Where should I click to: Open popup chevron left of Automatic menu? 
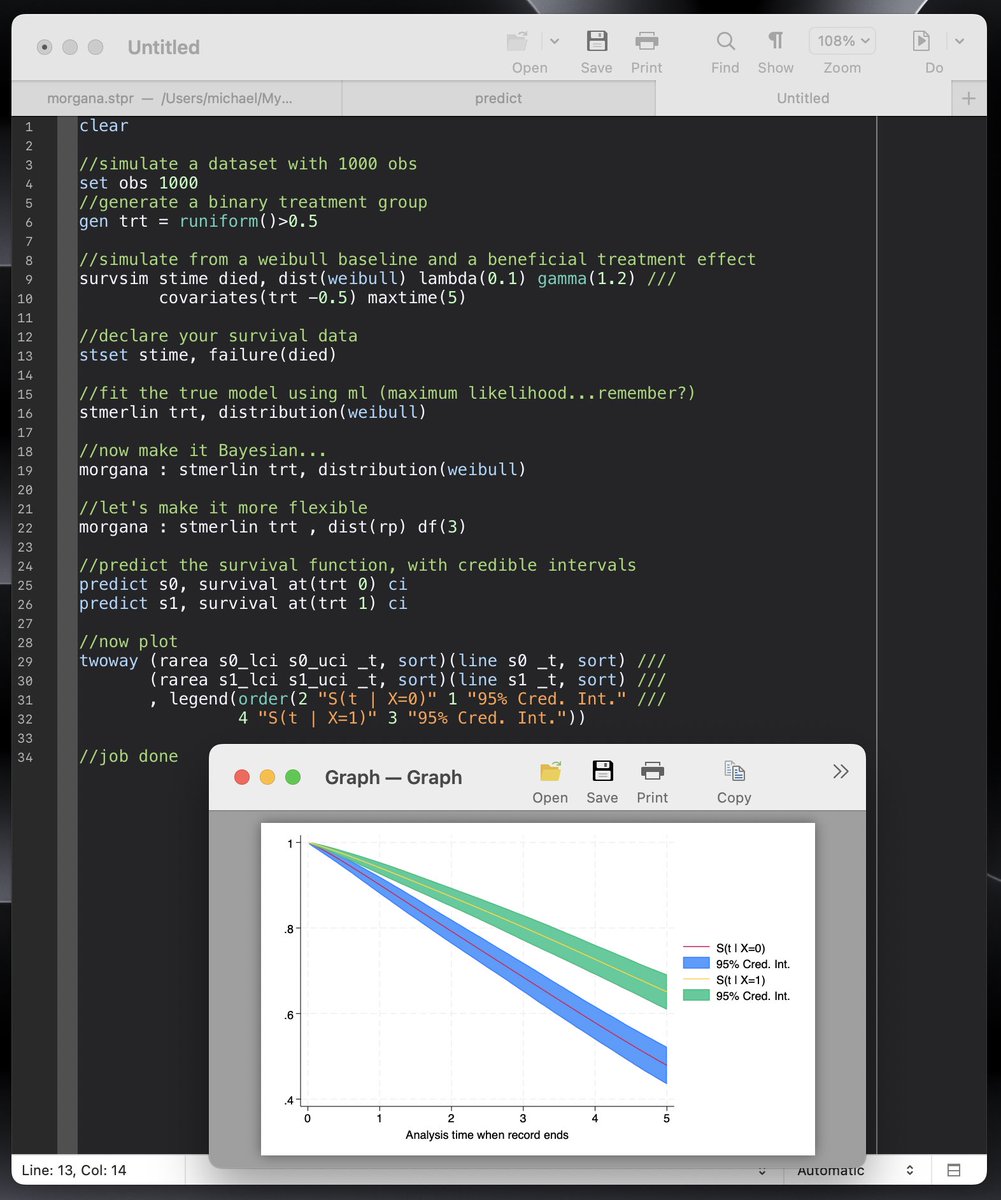[x=762, y=1170]
